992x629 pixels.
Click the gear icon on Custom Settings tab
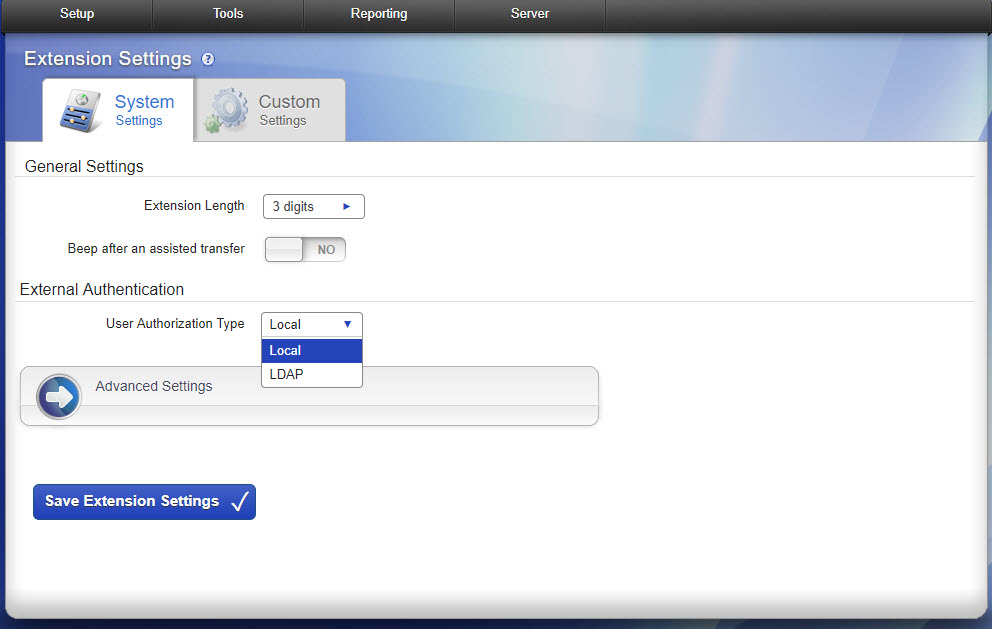(x=228, y=109)
